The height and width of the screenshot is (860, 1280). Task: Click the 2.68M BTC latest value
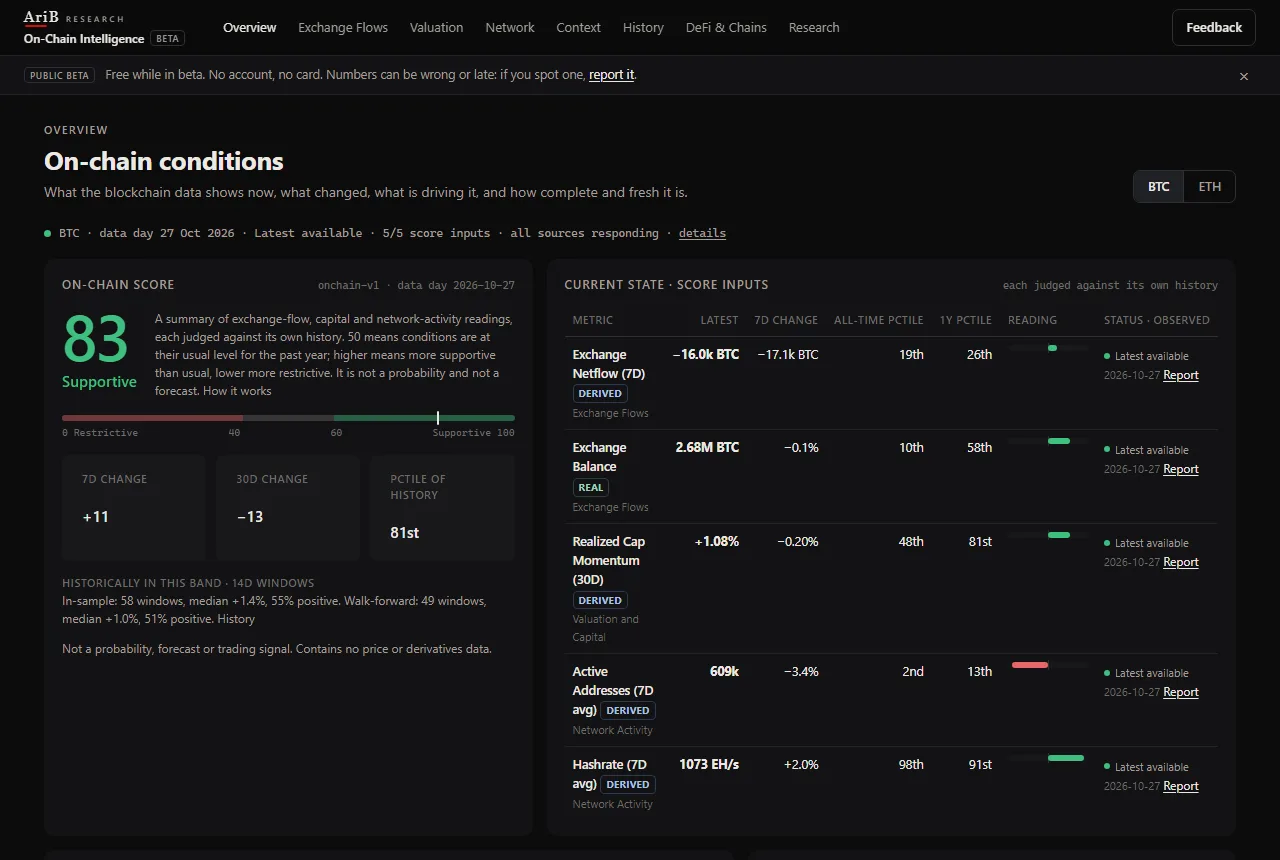pyautogui.click(x=707, y=448)
